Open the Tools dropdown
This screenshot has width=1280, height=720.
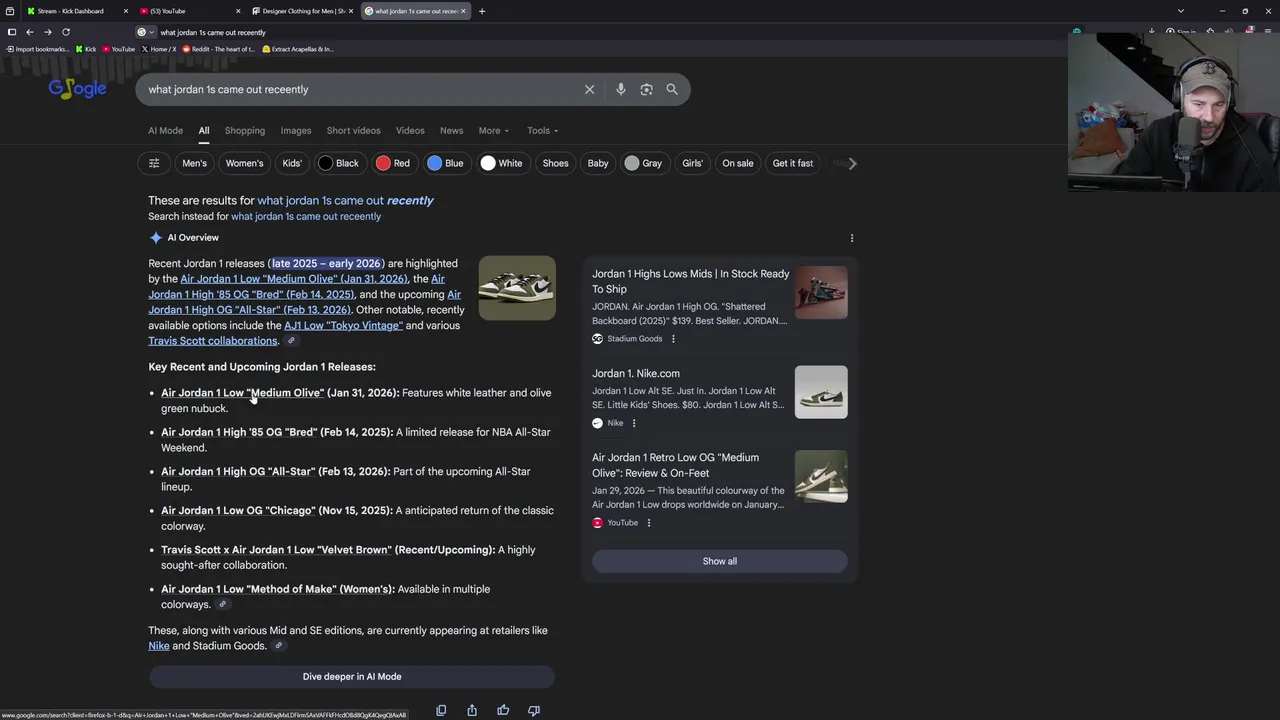[x=542, y=131]
